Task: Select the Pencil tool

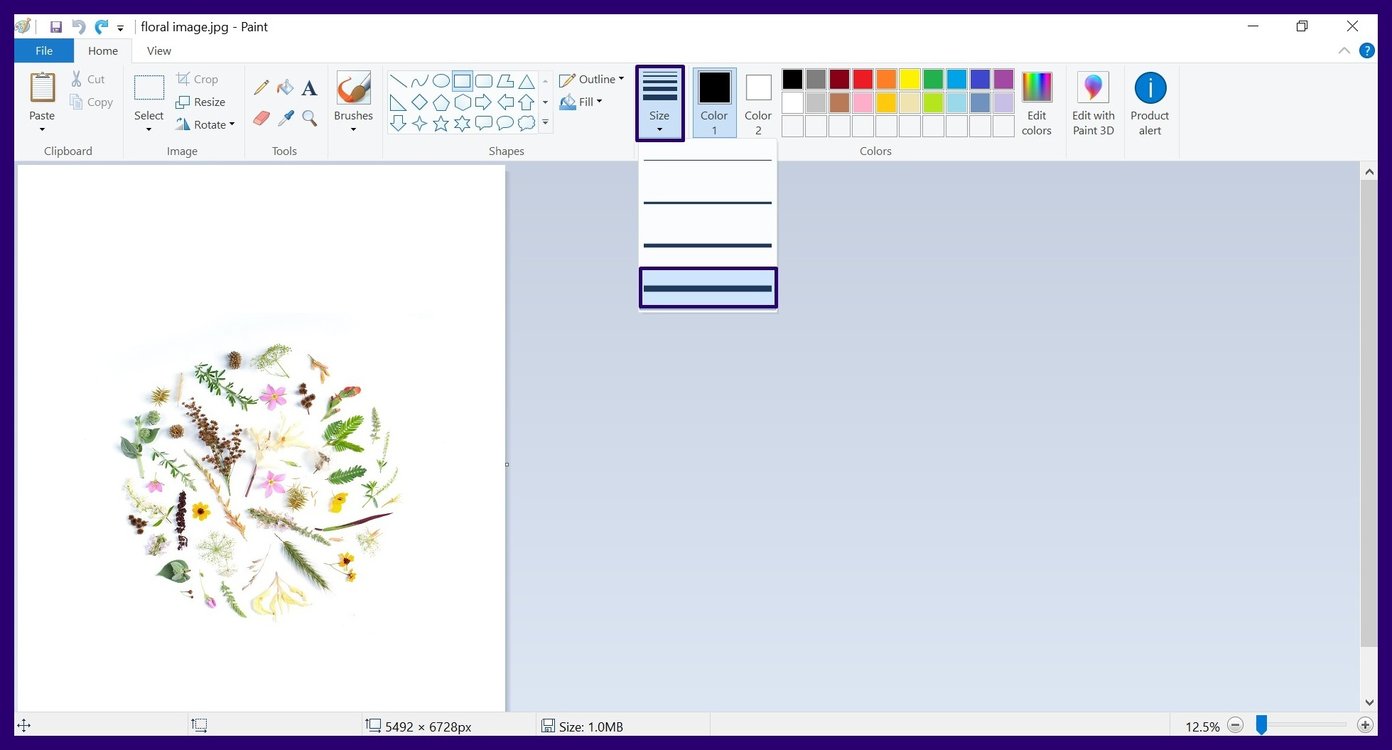Action: [261, 87]
